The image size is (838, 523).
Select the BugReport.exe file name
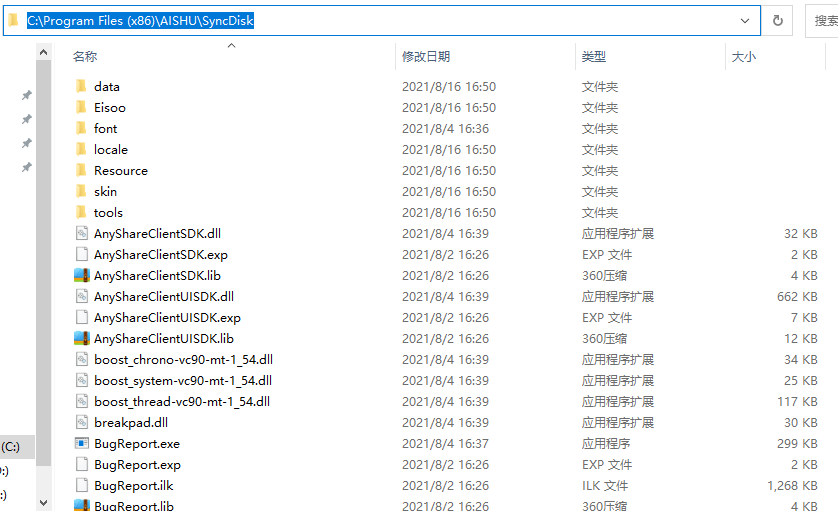[x=137, y=444]
